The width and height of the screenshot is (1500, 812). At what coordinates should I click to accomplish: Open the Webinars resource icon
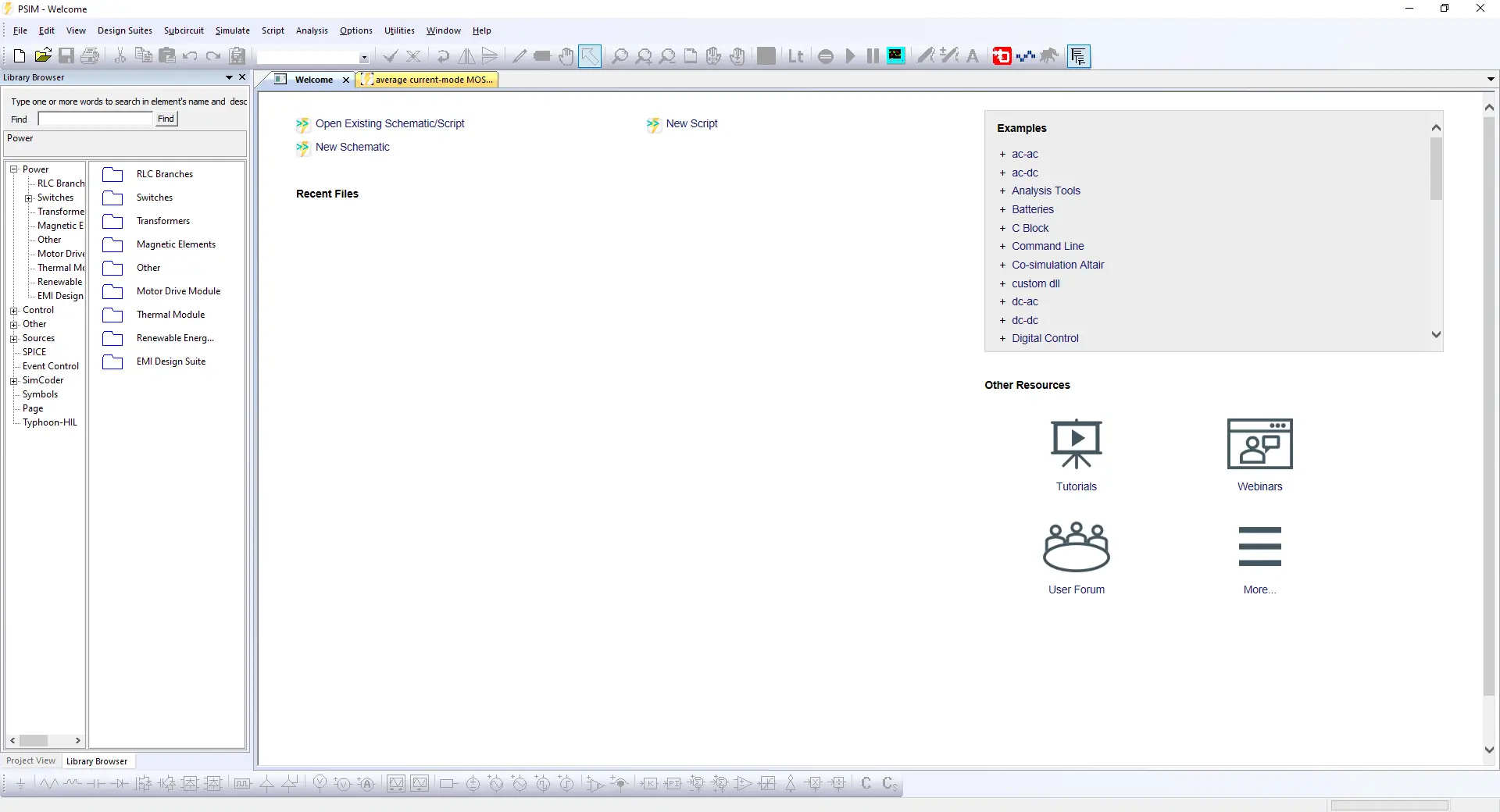pos(1260,443)
